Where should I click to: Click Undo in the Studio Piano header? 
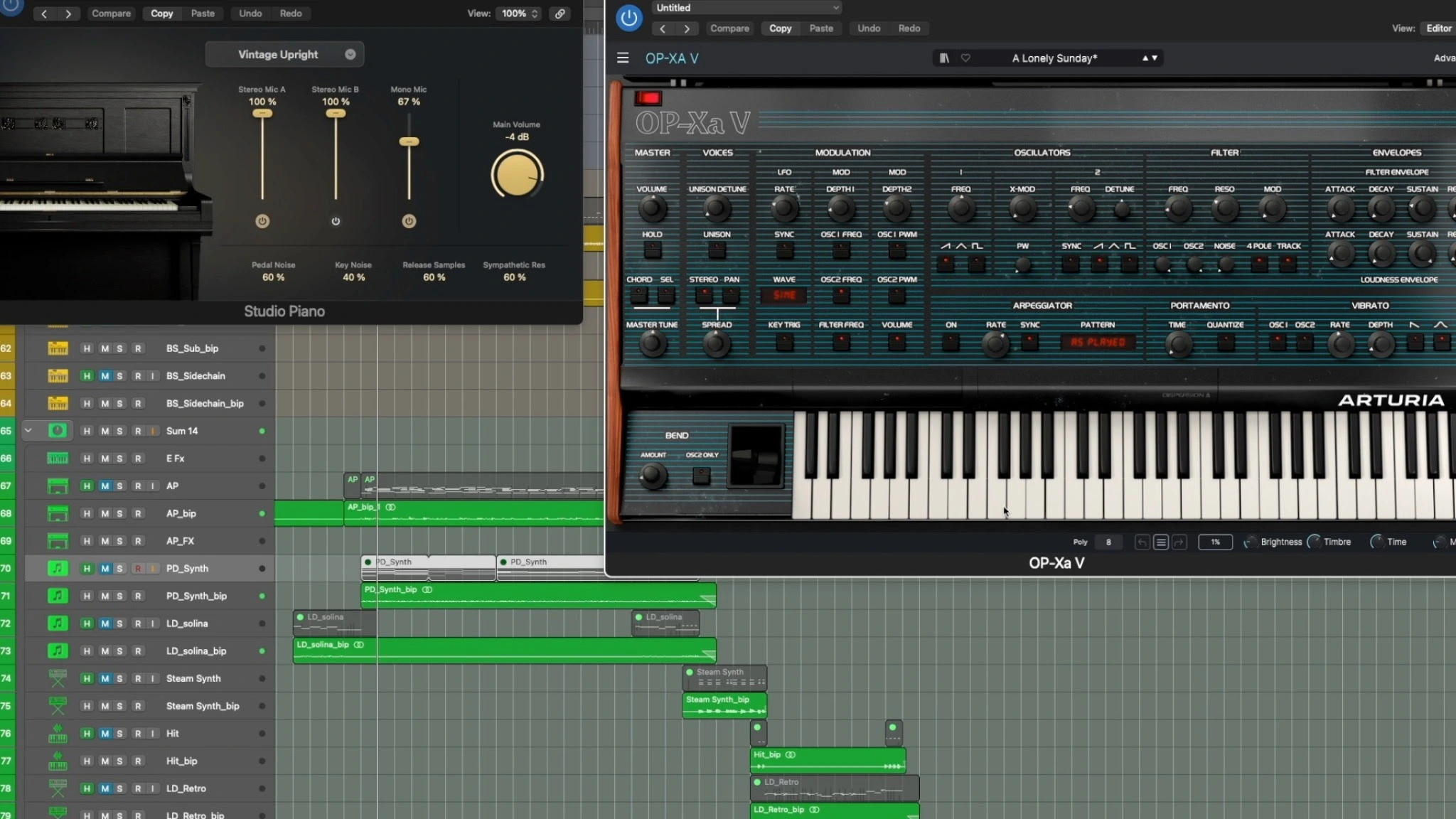pyautogui.click(x=250, y=14)
